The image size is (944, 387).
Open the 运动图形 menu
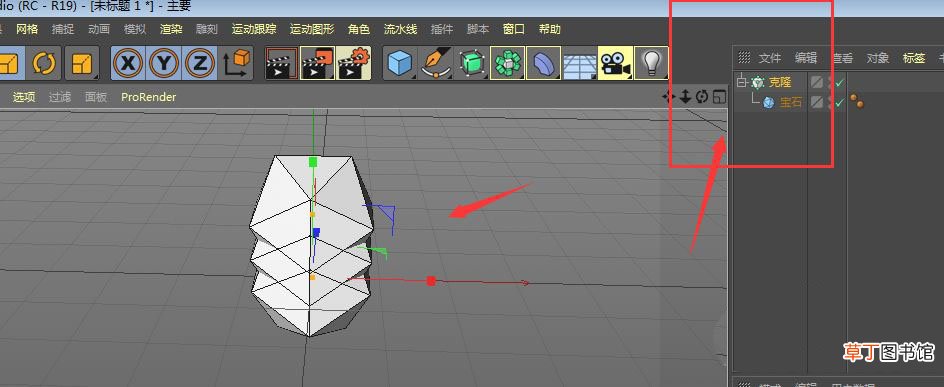point(312,29)
